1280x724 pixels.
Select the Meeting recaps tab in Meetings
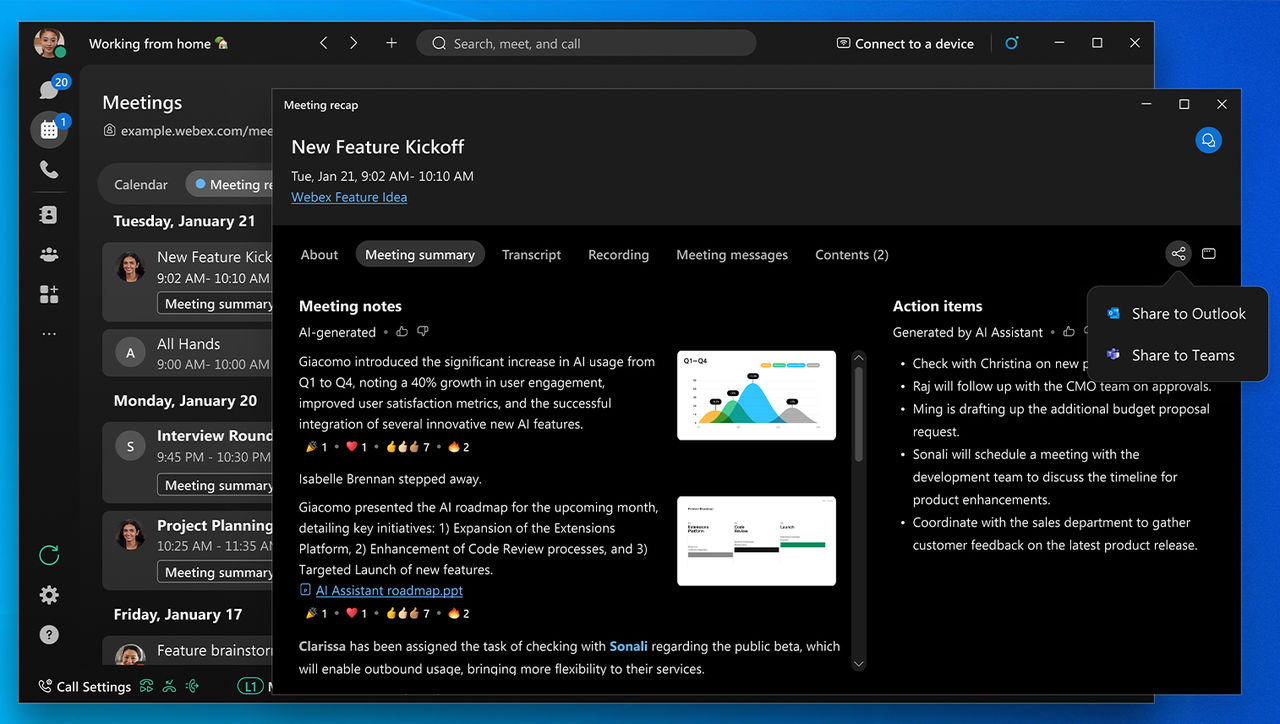pos(231,184)
